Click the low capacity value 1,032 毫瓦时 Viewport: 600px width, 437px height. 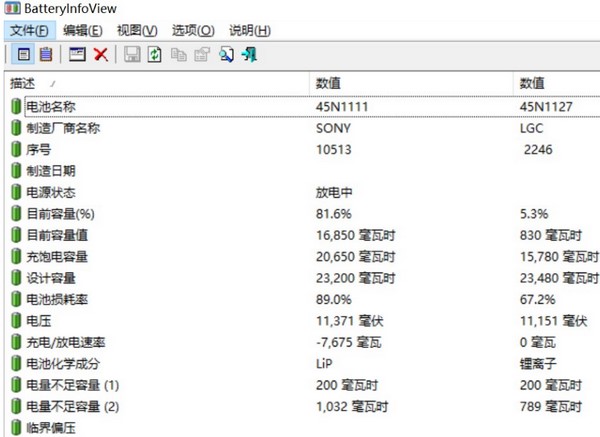352,406
